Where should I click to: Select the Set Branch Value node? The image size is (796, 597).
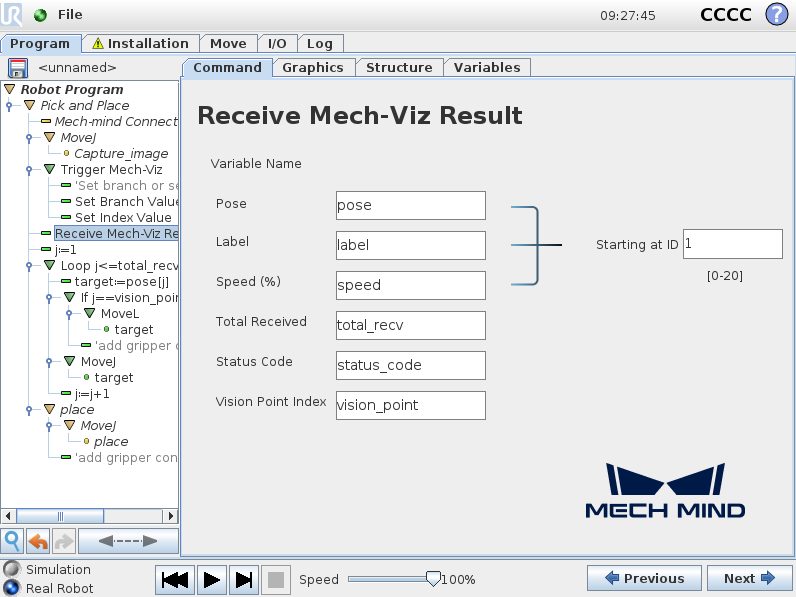(x=126, y=202)
